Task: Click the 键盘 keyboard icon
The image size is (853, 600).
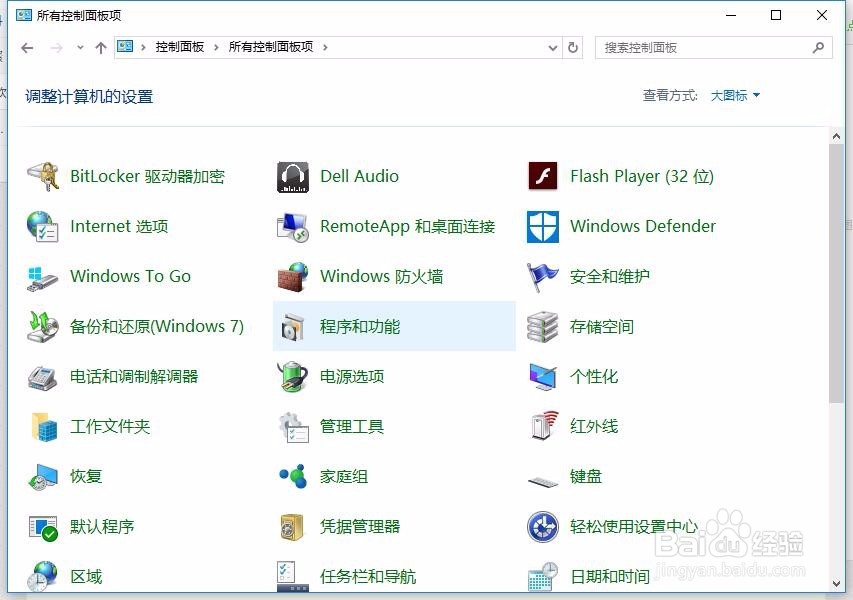Action: 543,481
